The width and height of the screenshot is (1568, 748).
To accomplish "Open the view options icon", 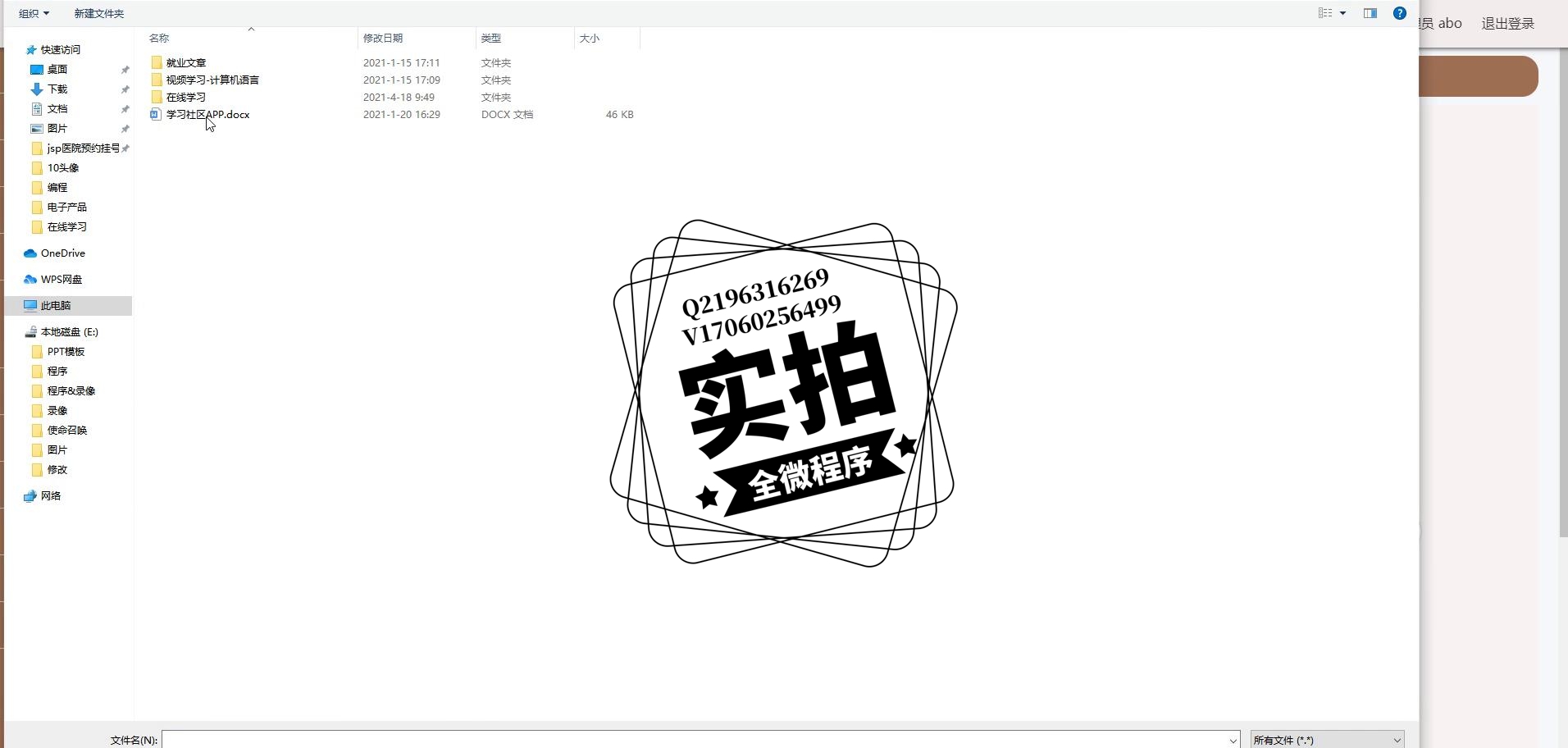I will pos(1325,13).
